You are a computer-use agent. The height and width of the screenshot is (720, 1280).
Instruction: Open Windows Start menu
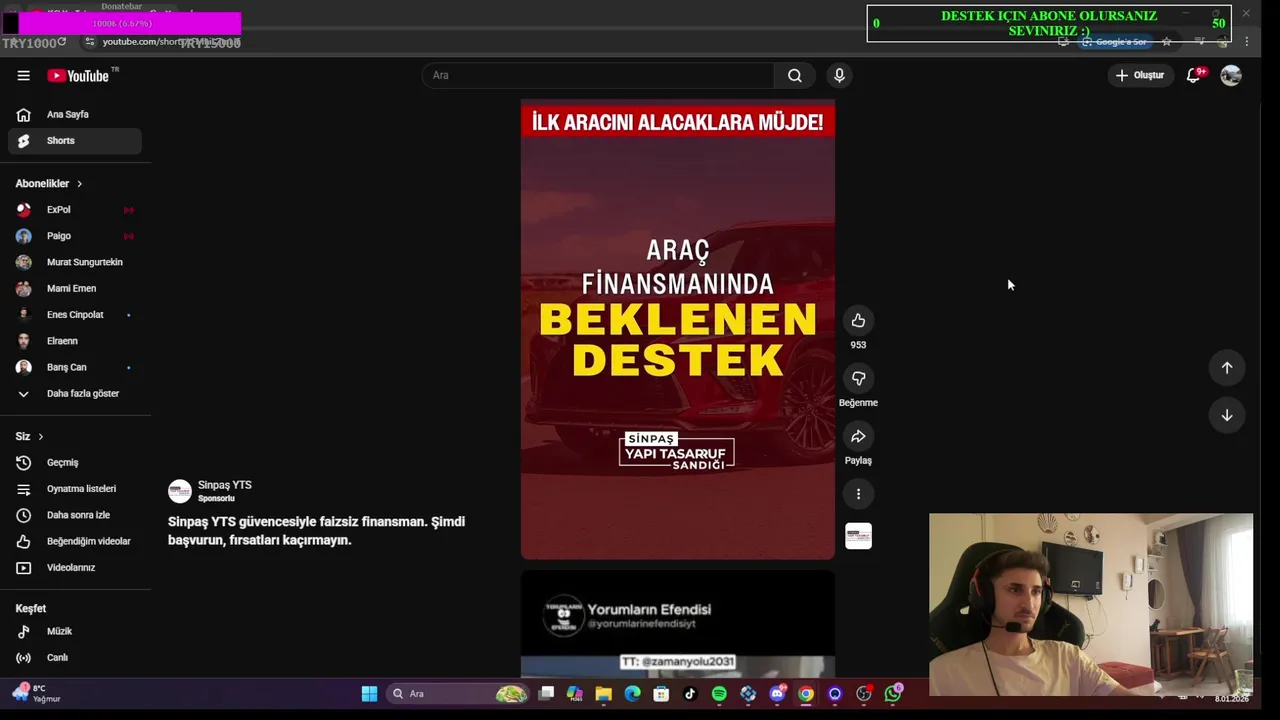tap(369, 693)
